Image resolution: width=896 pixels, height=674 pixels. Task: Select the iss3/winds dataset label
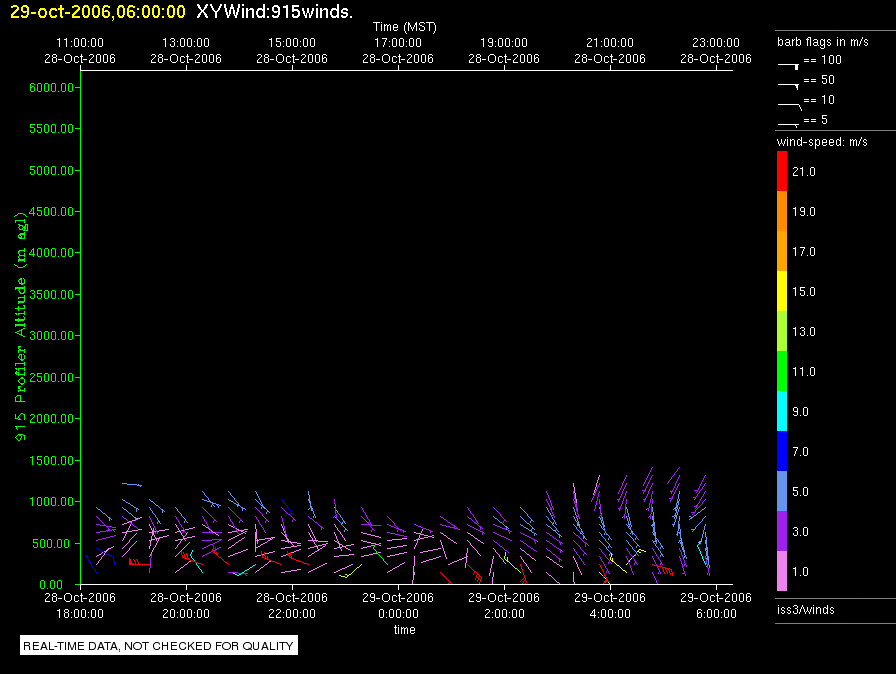[806, 609]
